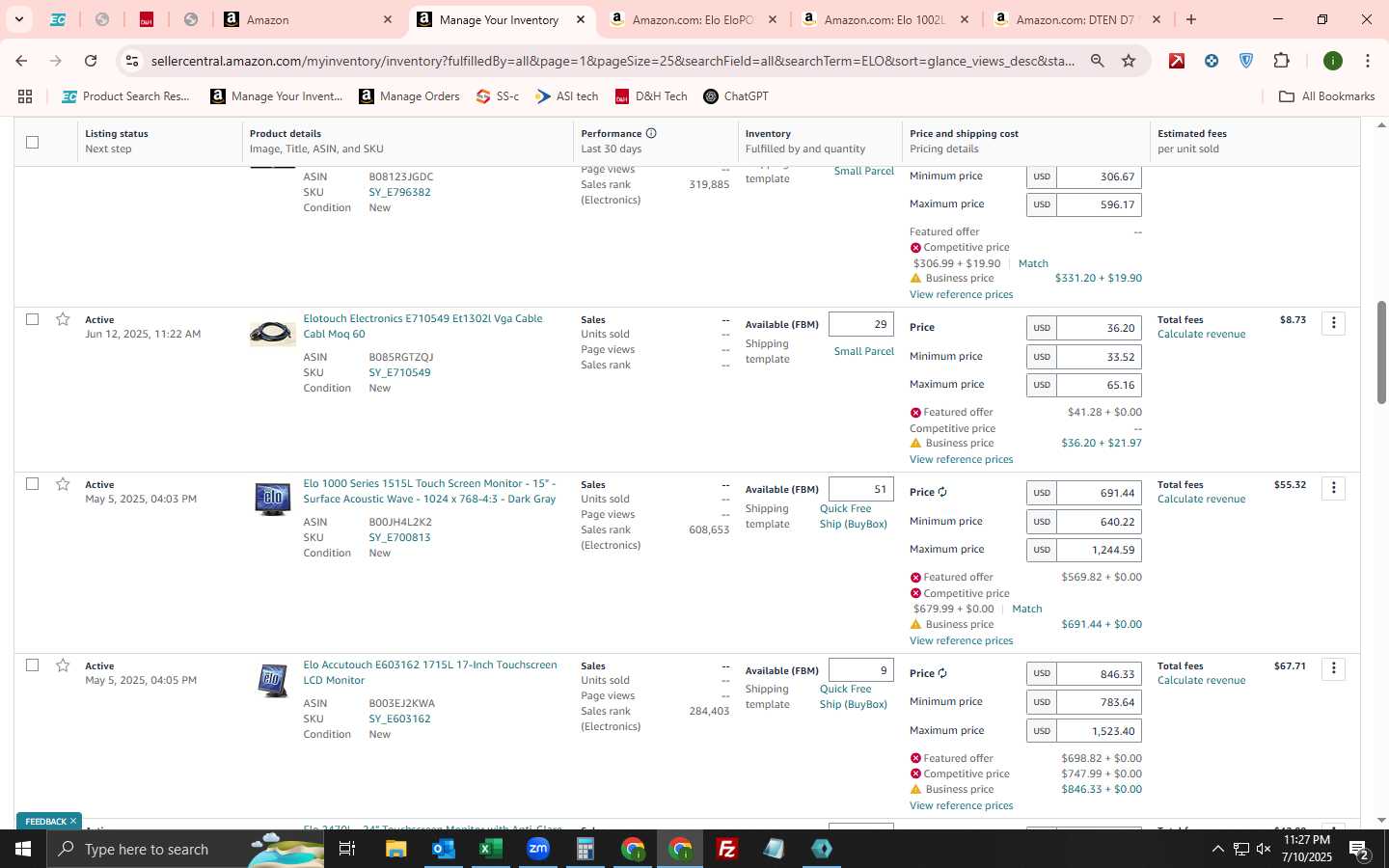Open Windows Start menu
The height and width of the screenshot is (868, 1389).
click(x=23, y=849)
